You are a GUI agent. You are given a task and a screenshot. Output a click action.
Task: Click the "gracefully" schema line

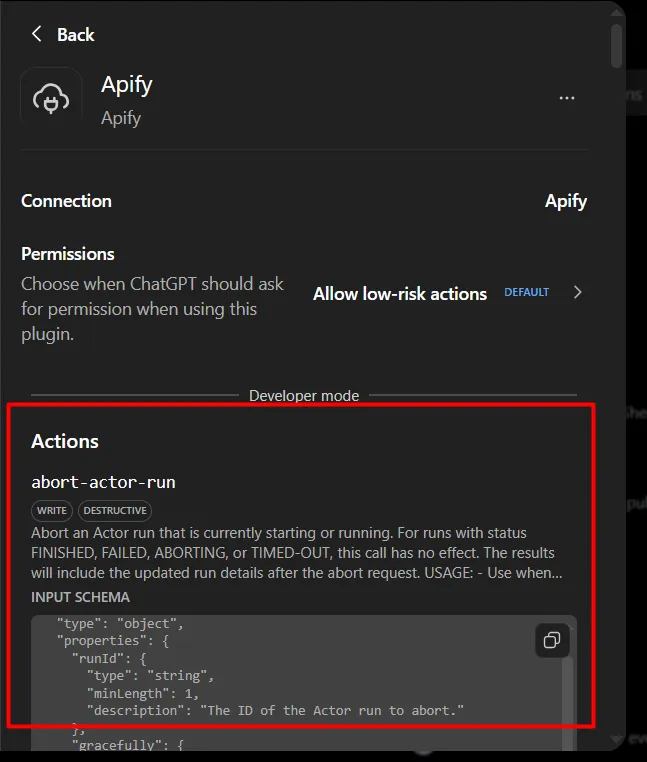[x=127, y=745]
